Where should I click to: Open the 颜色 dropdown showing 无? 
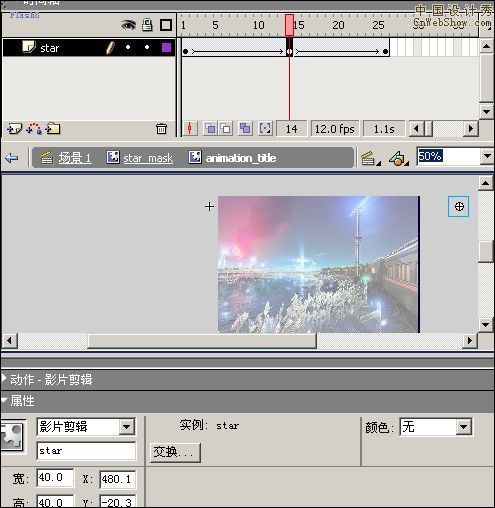[463, 427]
